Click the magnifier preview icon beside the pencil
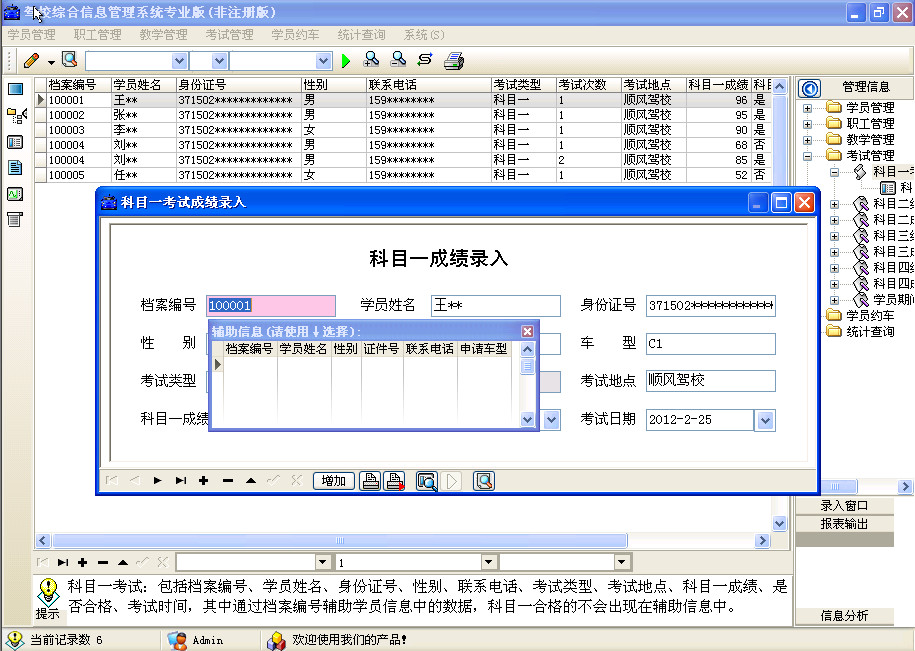Viewport: 915px width, 651px height. tap(69, 60)
